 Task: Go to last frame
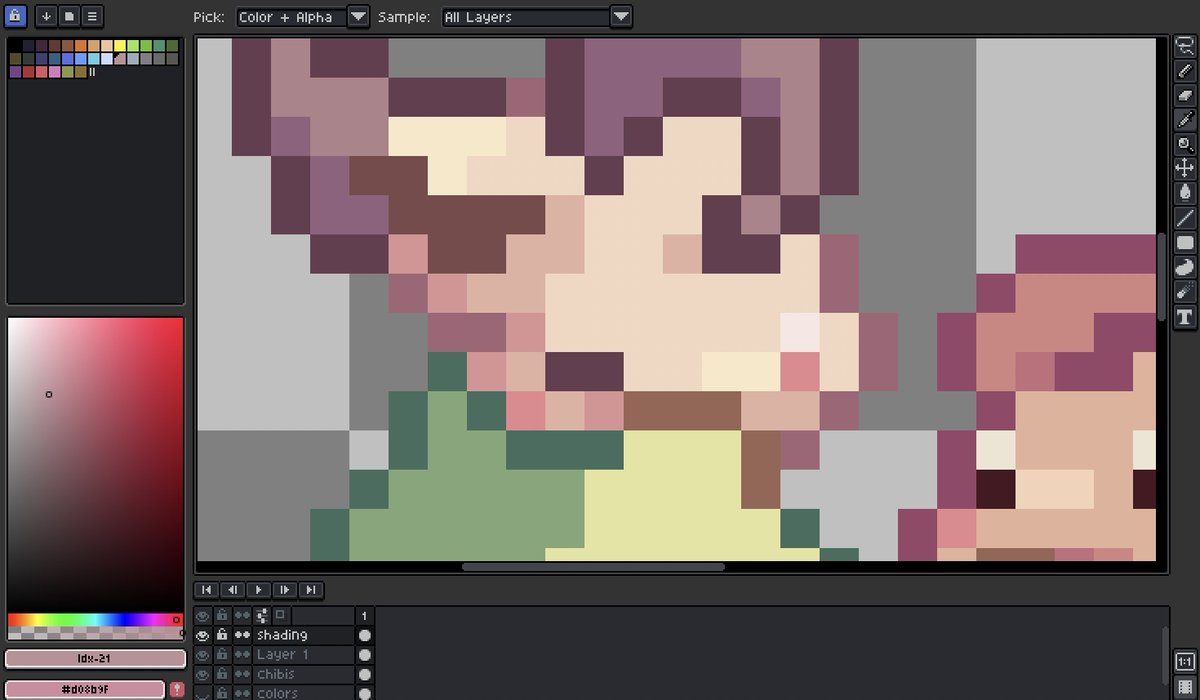[310, 590]
